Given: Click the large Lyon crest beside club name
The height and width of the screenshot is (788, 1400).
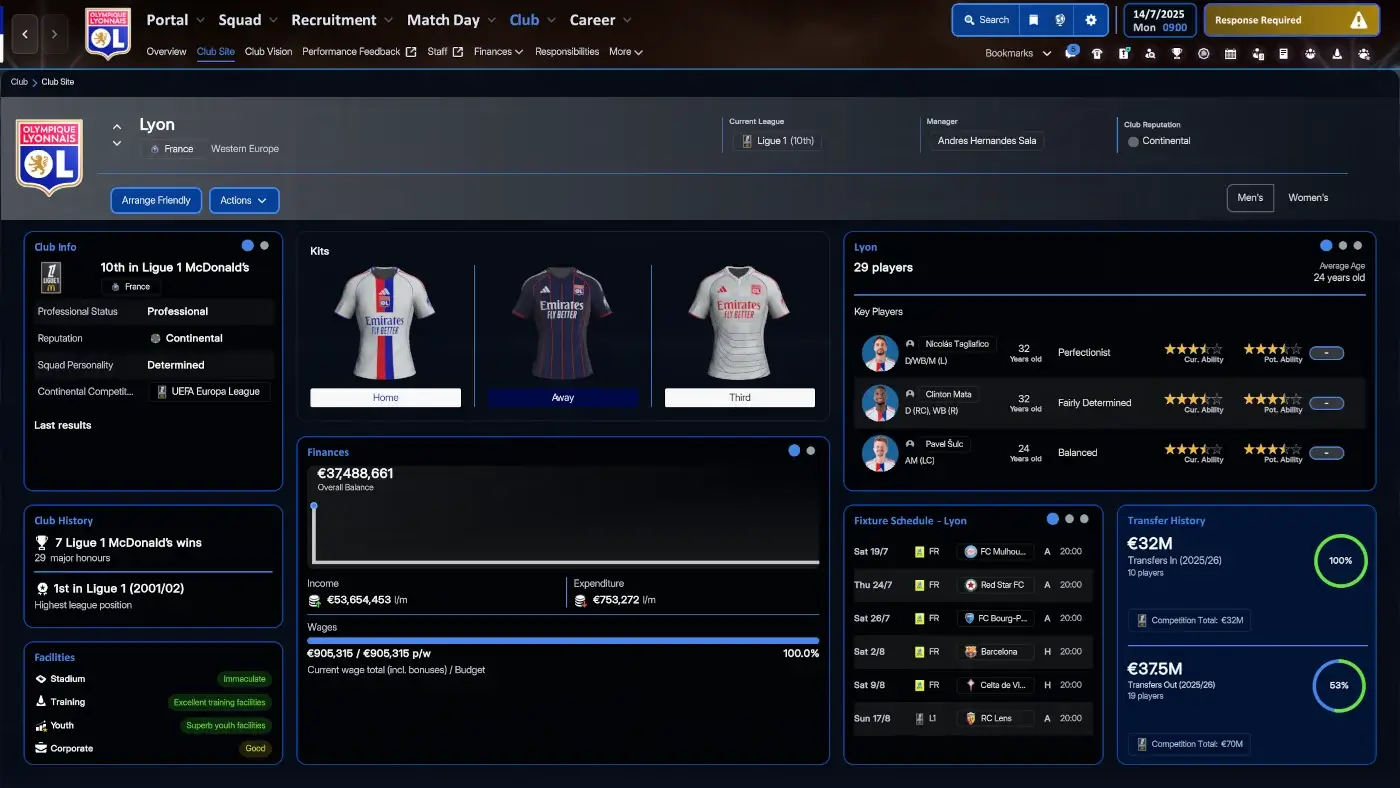Looking at the screenshot, I should pyautogui.click(x=49, y=157).
